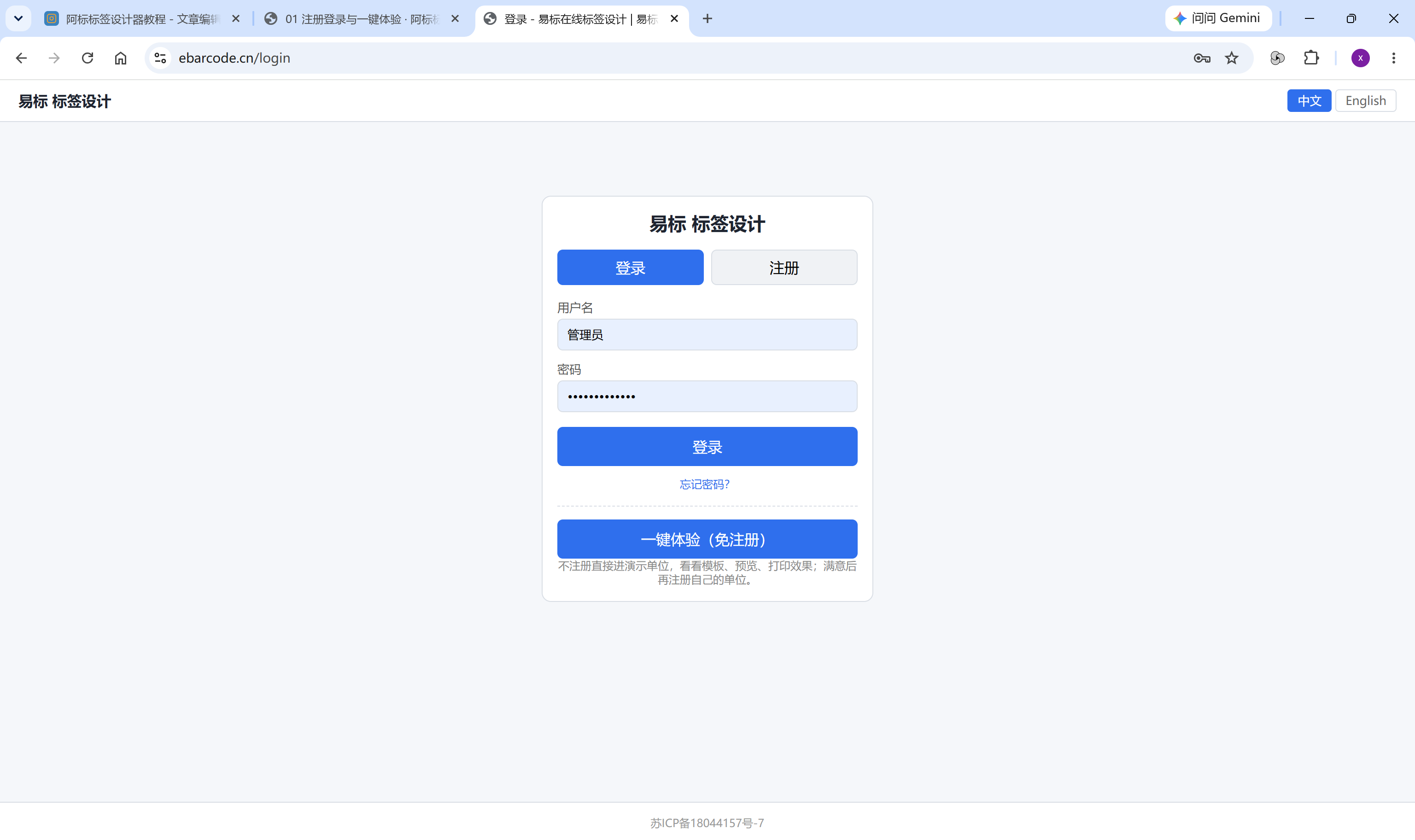Click the 用户名 input field
Screen dimensions: 1415x840
click(707, 334)
